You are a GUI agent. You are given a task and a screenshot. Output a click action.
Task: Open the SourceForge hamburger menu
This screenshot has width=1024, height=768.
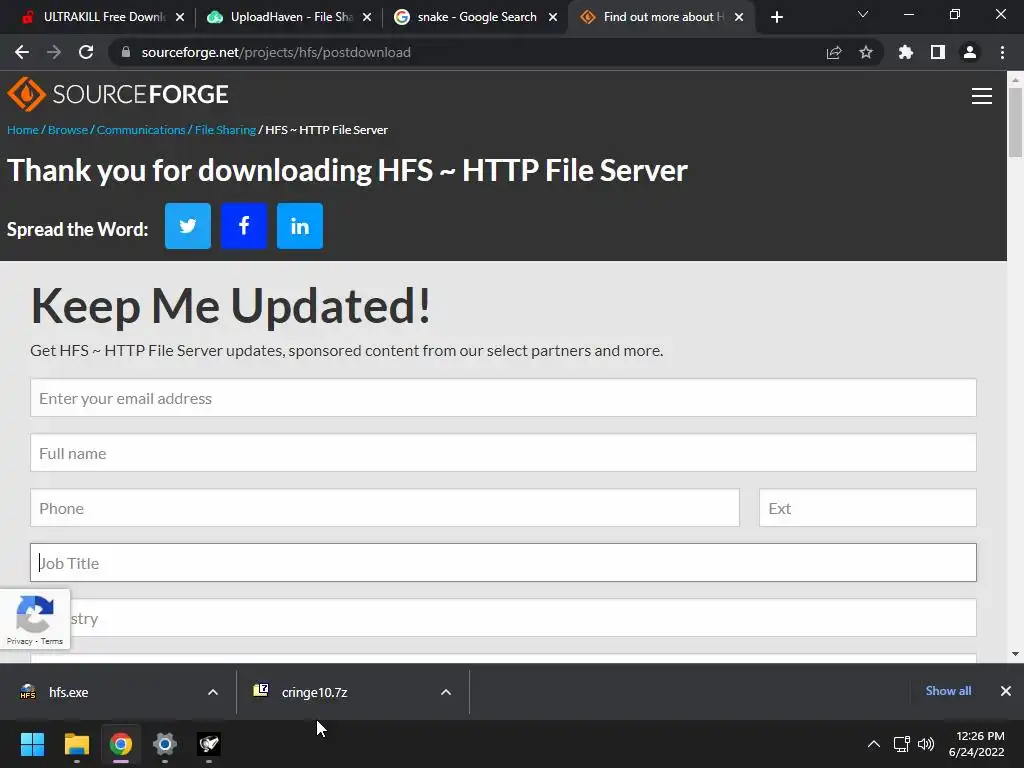[982, 96]
